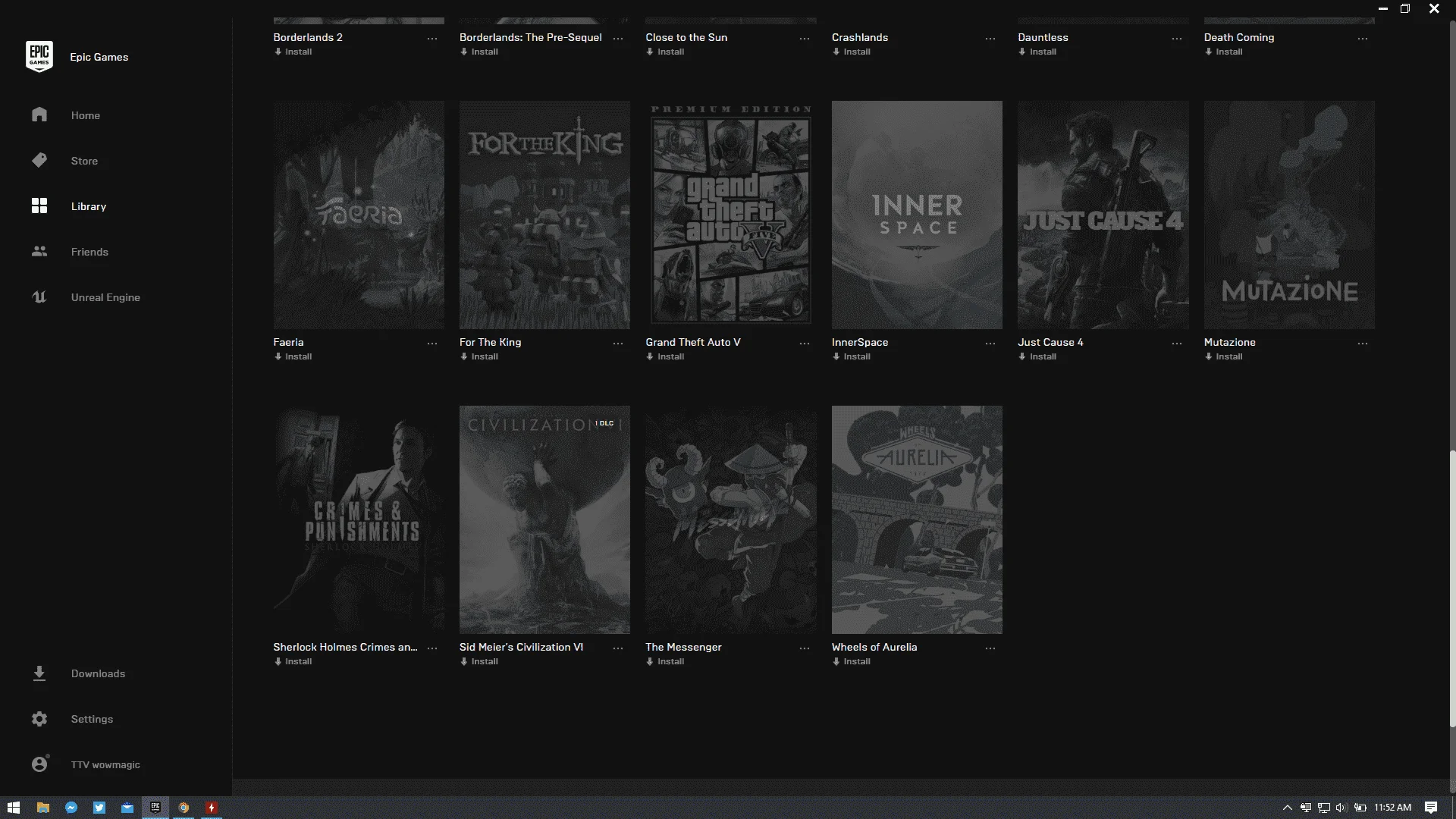Click the Epic Games logo icon
This screenshot has height=819, width=1456.
(39, 57)
